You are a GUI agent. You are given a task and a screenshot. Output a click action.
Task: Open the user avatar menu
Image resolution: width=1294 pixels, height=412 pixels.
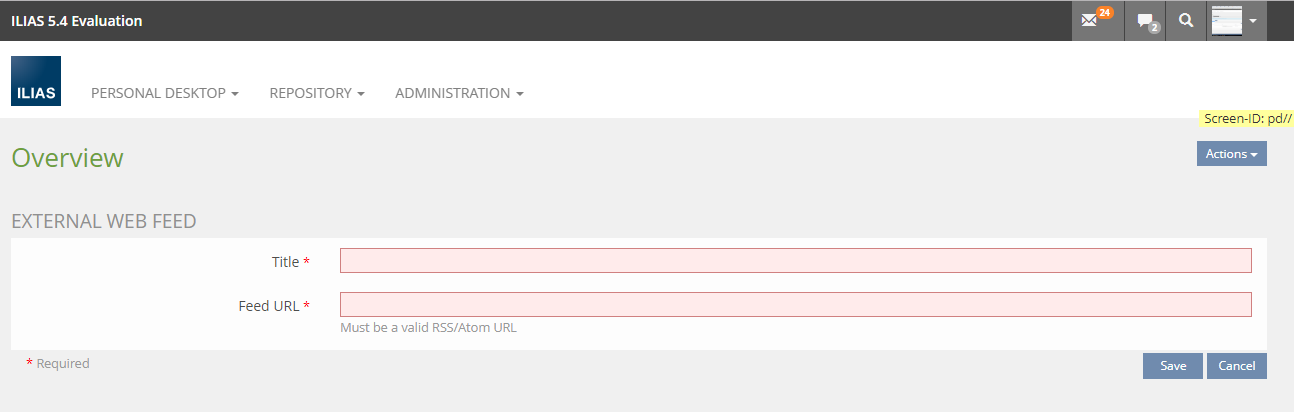pyautogui.click(x=1236, y=20)
